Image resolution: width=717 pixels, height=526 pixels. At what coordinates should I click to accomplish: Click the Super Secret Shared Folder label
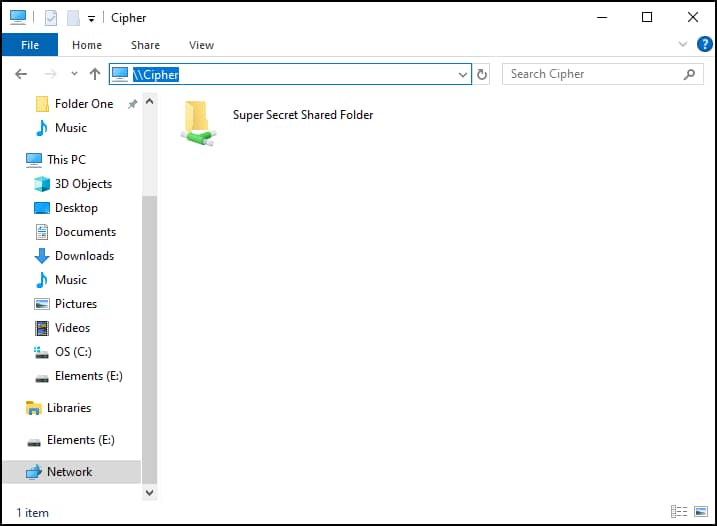click(x=303, y=115)
